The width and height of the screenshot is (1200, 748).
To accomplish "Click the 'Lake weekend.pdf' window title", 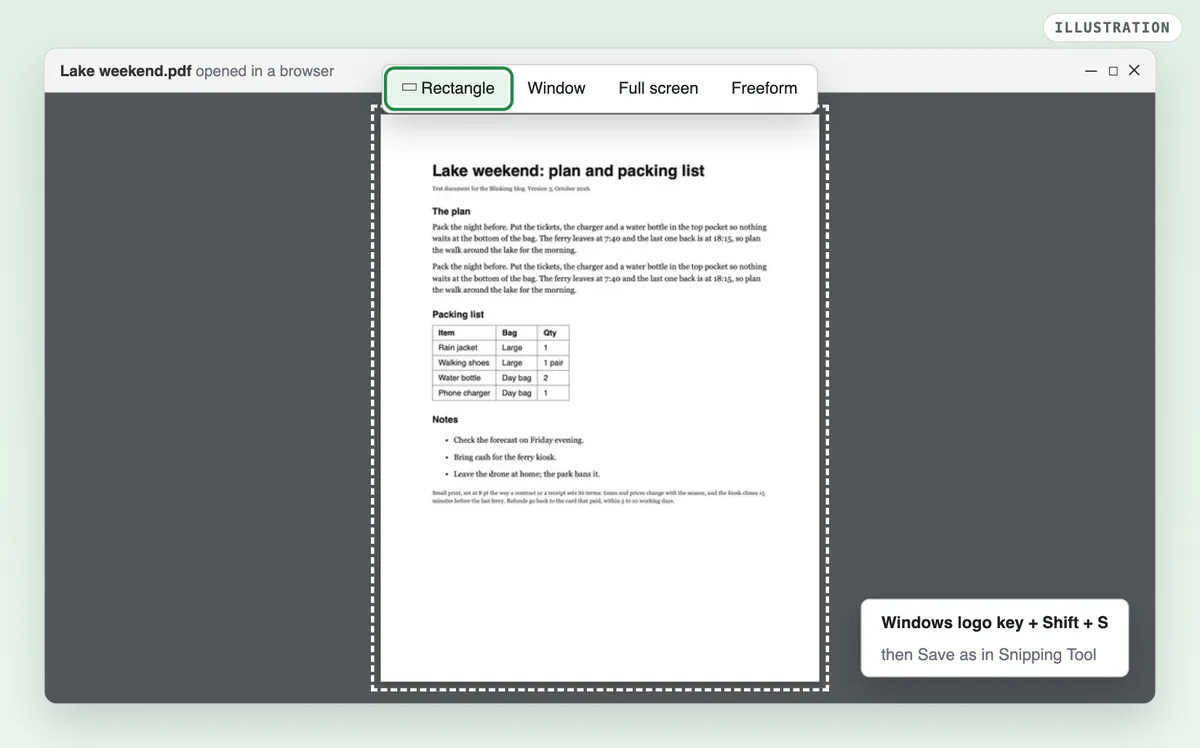I will click(x=126, y=71).
